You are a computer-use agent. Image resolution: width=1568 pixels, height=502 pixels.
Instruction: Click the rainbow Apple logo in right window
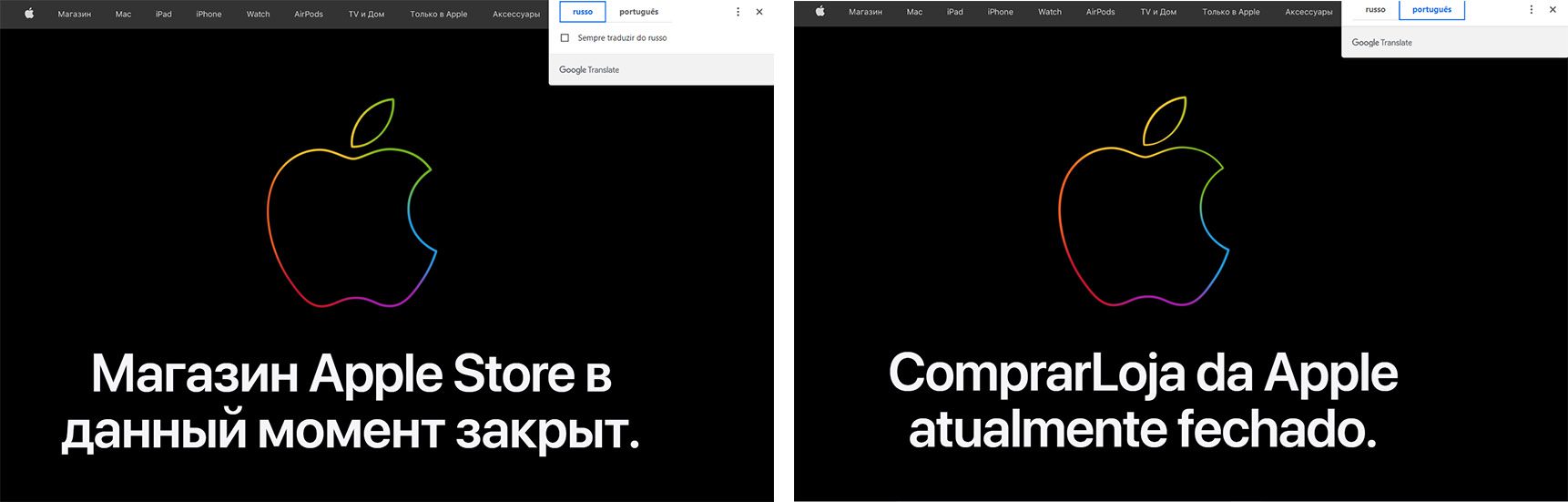(x=1144, y=200)
